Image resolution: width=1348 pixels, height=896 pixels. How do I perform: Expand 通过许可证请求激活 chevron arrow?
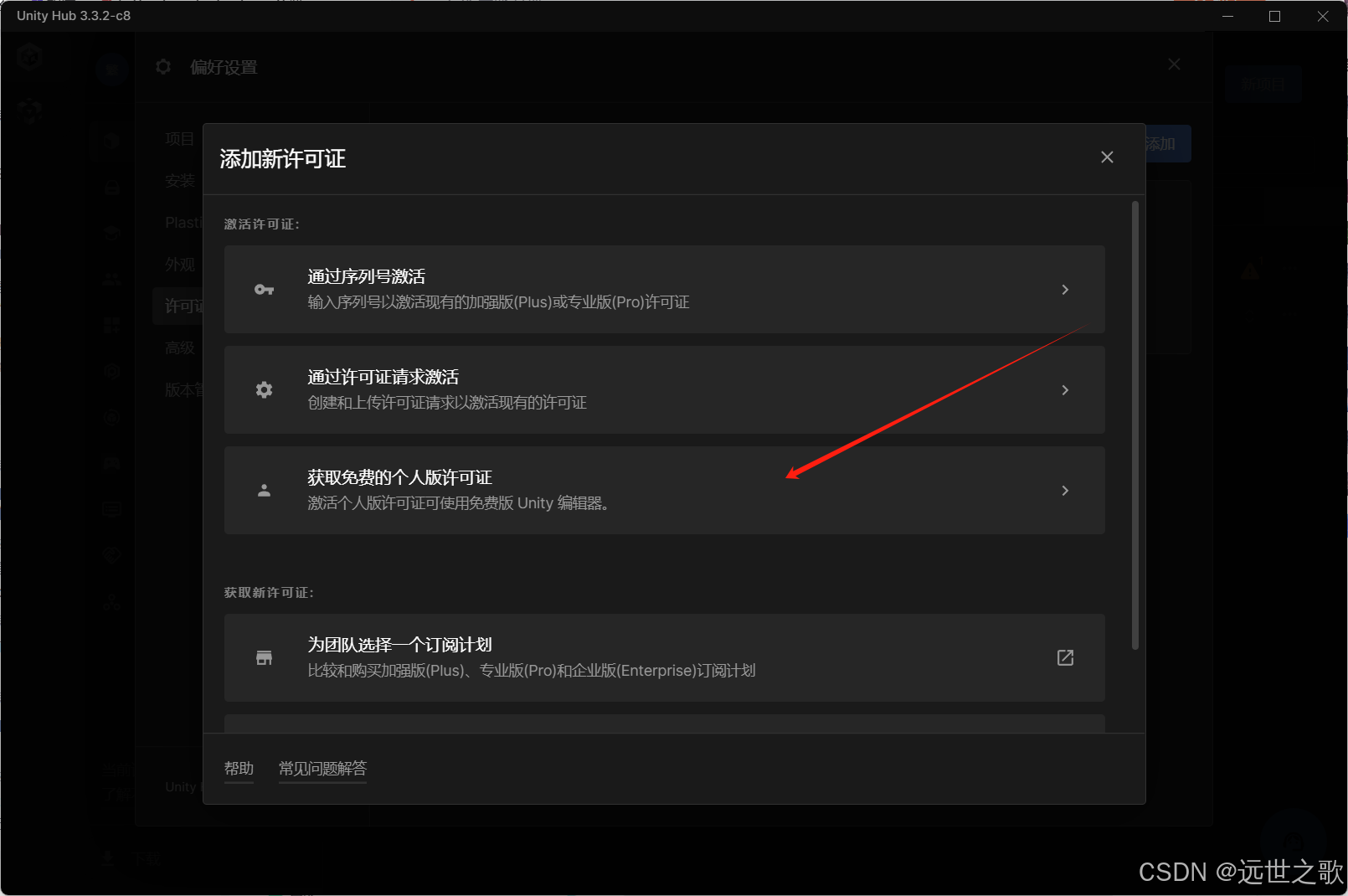[x=1065, y=390]
